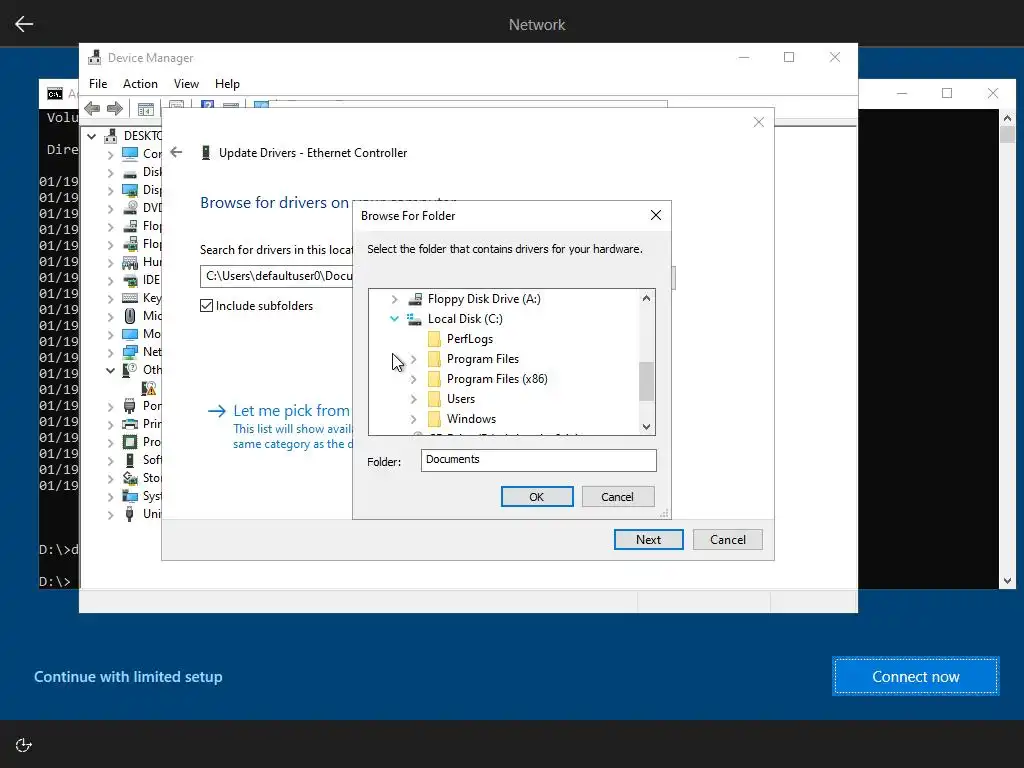Click the Processors category icon
Image resolution: width=1024 pixels, height=768 pixels.
(130, 442)
